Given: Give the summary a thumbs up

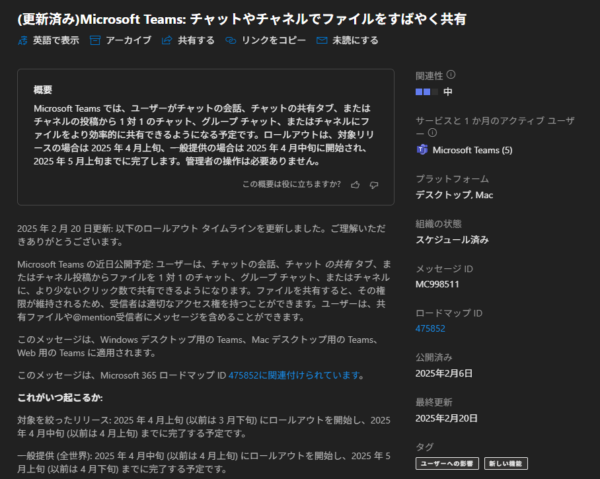Looking at the screenshot, I should click(x=355, y=185).
